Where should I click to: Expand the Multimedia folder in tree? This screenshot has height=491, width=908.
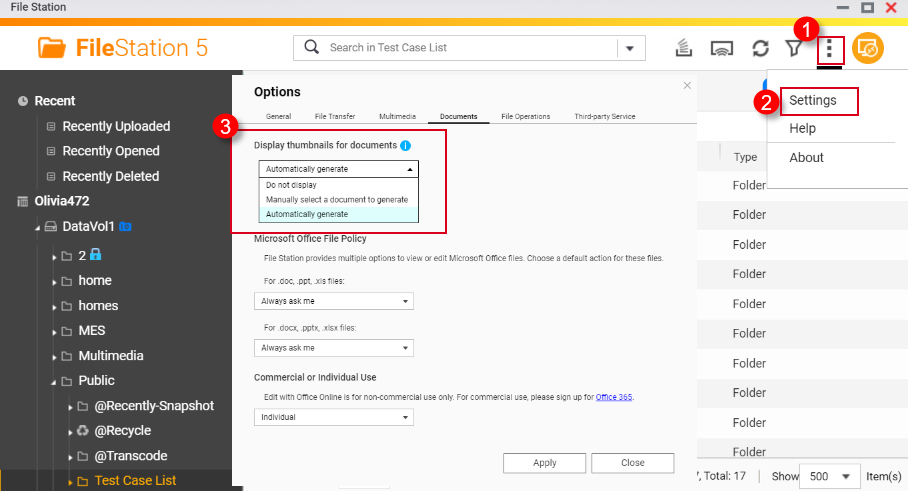click(x=54, y=356)
